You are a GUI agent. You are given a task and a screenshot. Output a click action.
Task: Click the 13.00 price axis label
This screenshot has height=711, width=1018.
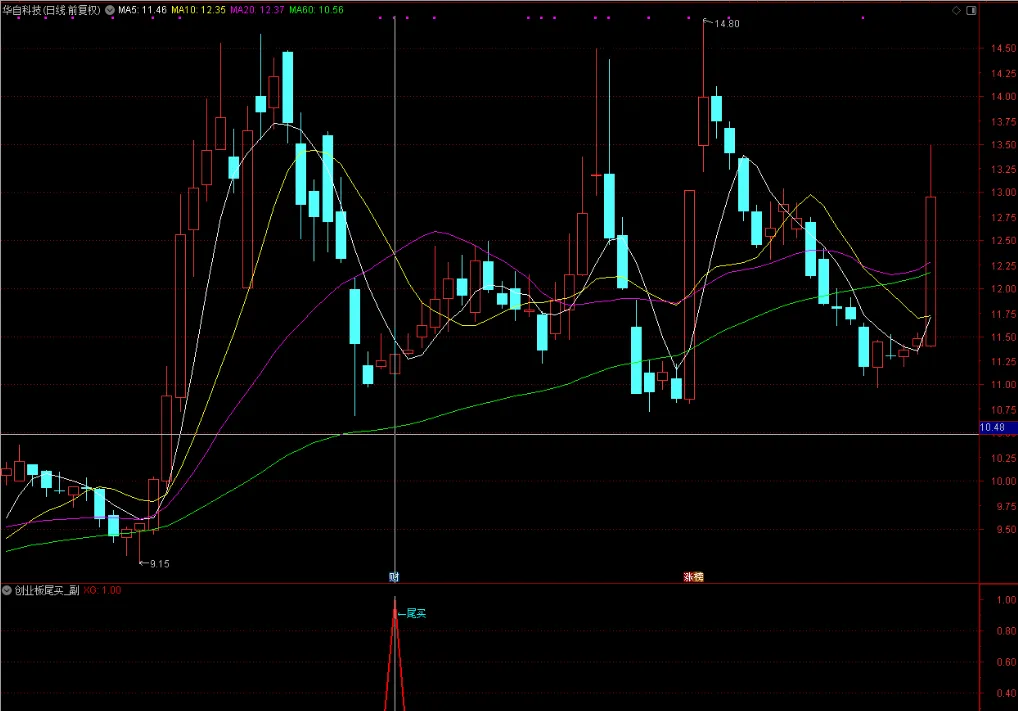[x=1003, y=193]
